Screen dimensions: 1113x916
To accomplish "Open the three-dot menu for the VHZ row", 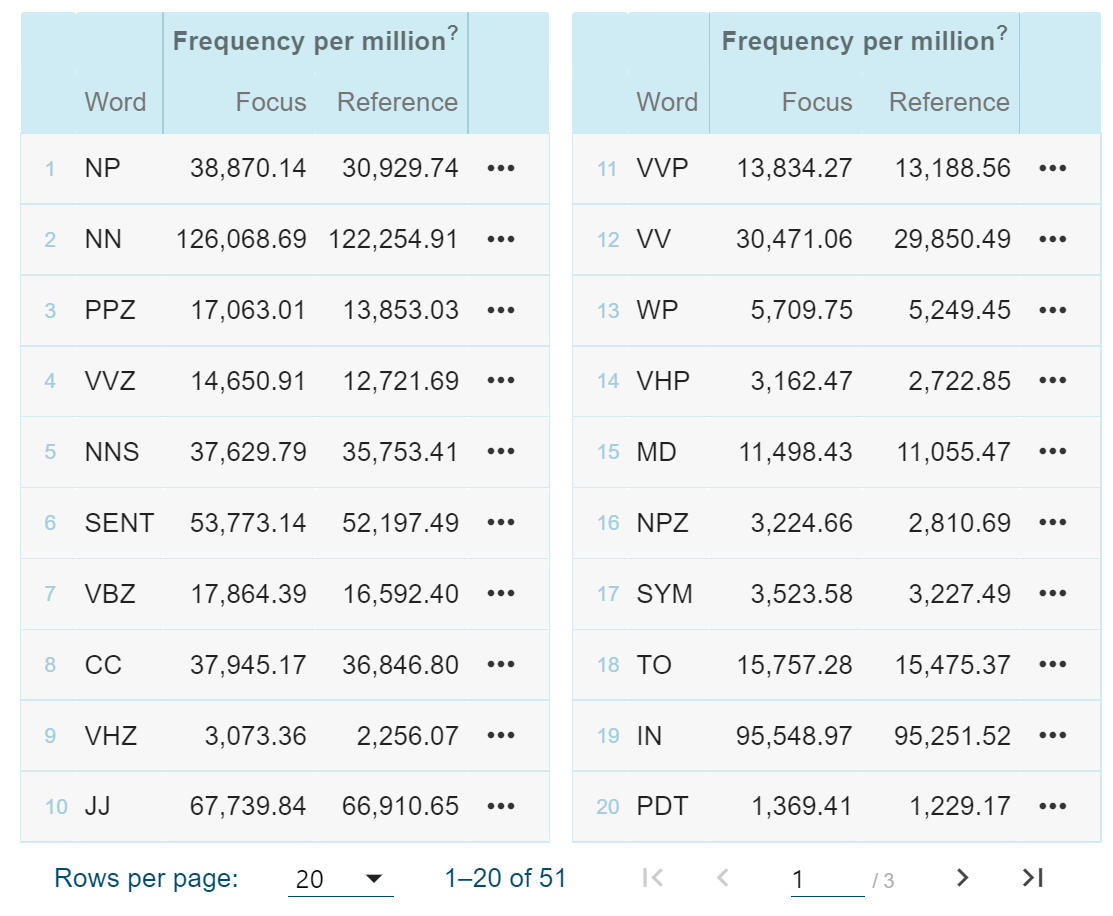I will 501,736.
